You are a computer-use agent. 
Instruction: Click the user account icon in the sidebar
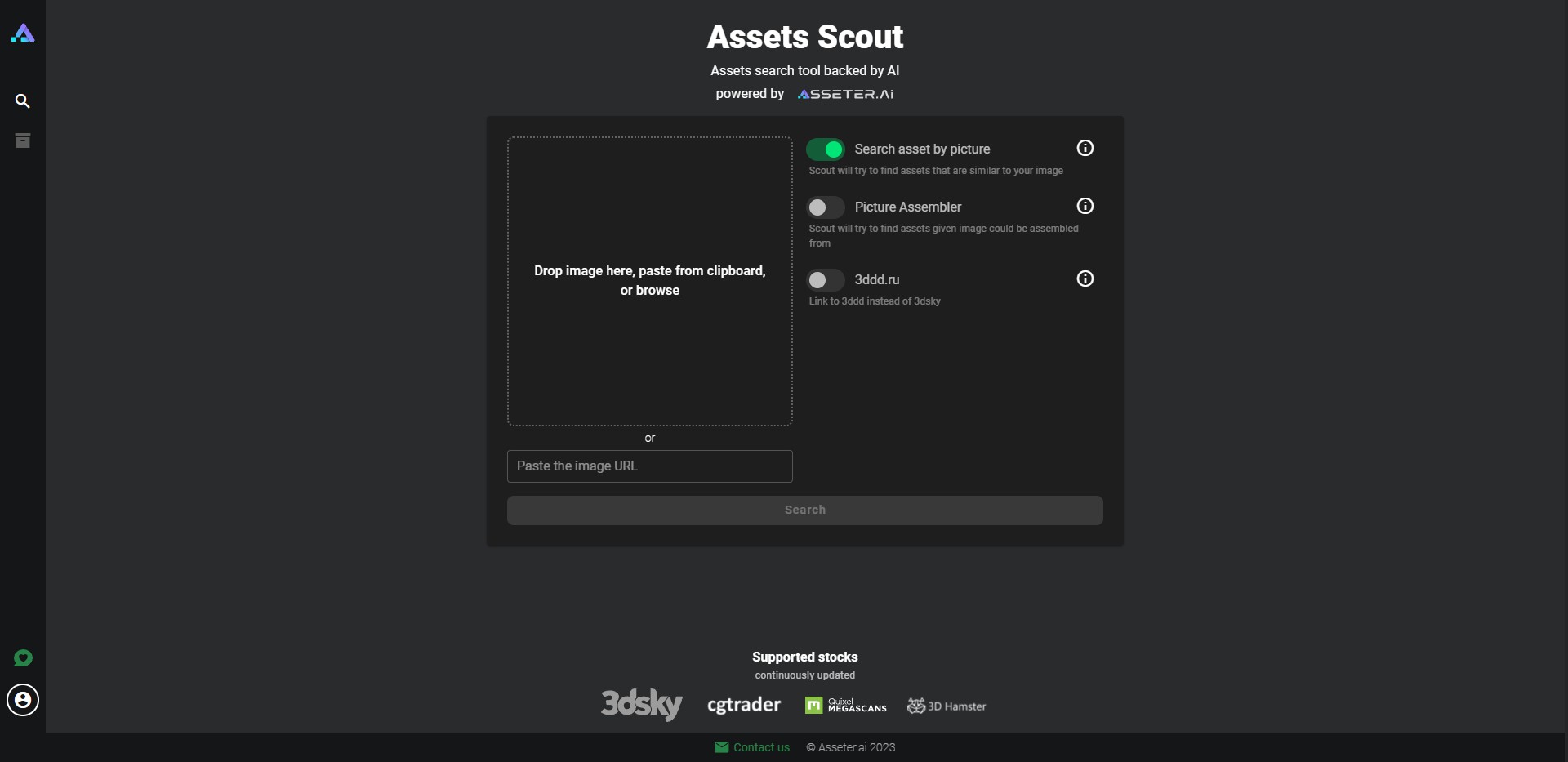(x=22, y=700)
